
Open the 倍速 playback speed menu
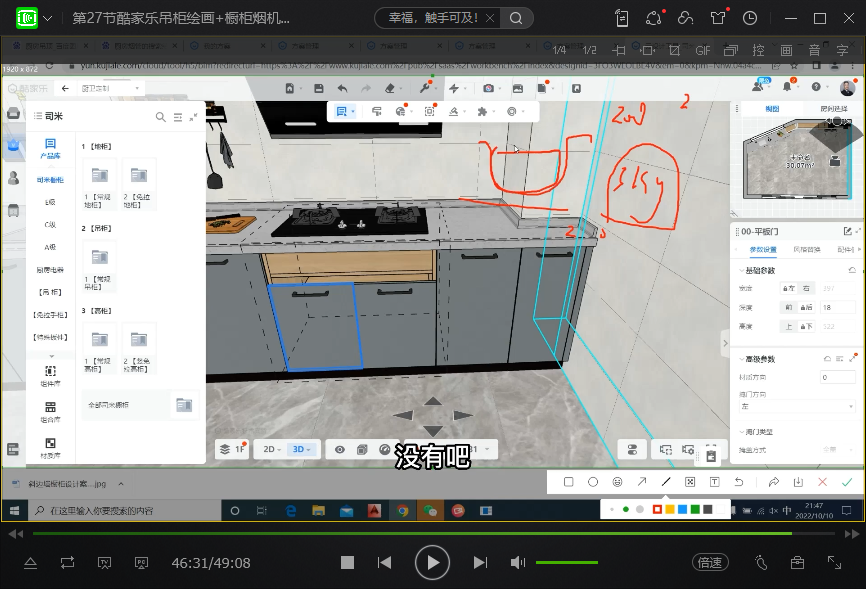coord(709,563)
